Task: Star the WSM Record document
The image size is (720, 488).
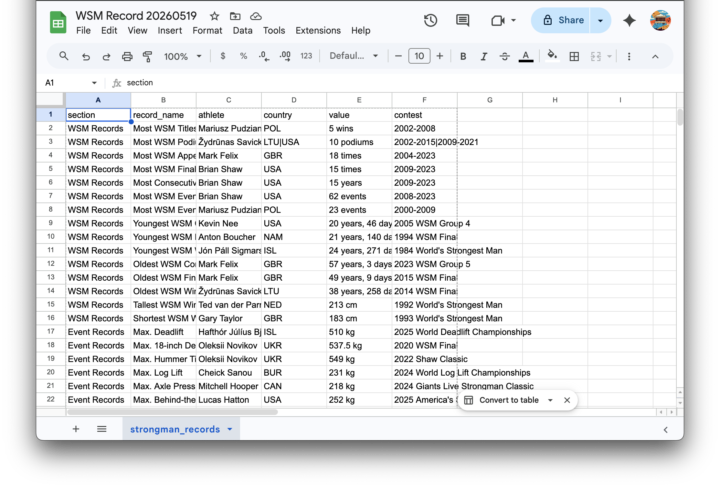Action: click(x=214, y=16)
